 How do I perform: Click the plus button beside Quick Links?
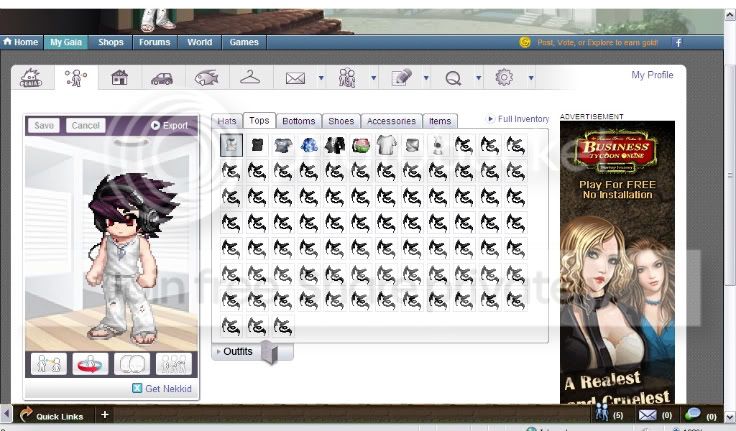pos(105,415)
